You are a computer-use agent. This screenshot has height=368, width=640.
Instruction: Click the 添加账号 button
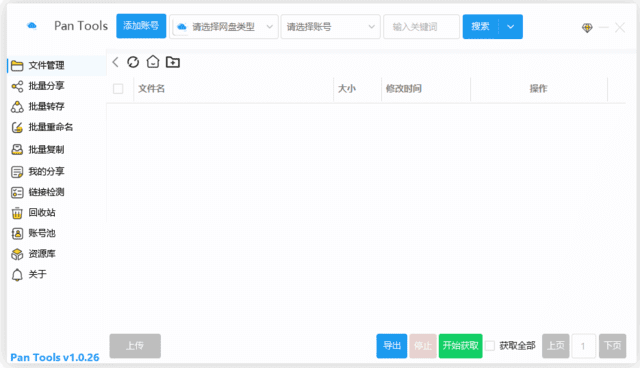141,26
